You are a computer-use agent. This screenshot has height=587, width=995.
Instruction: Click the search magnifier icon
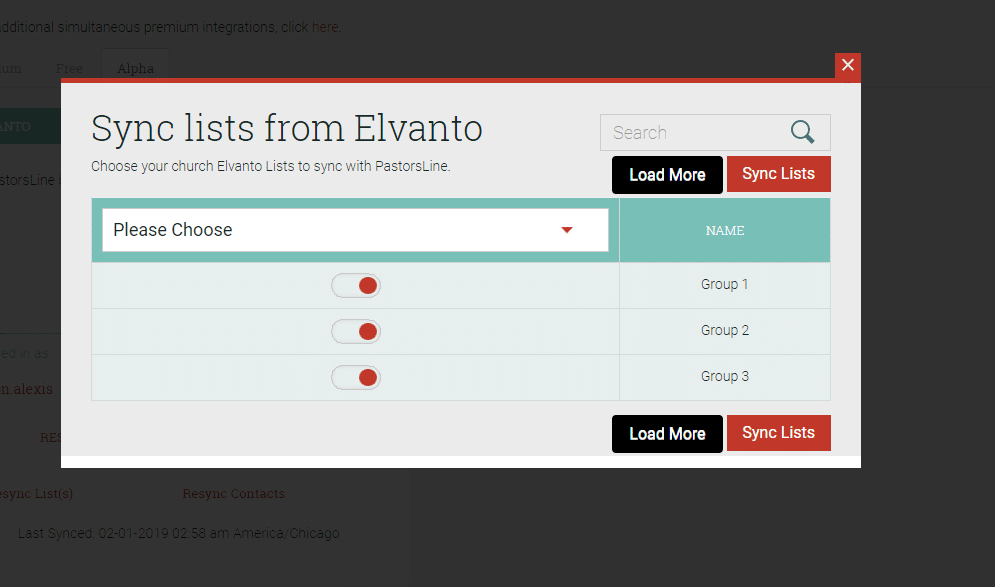point(803,132)
